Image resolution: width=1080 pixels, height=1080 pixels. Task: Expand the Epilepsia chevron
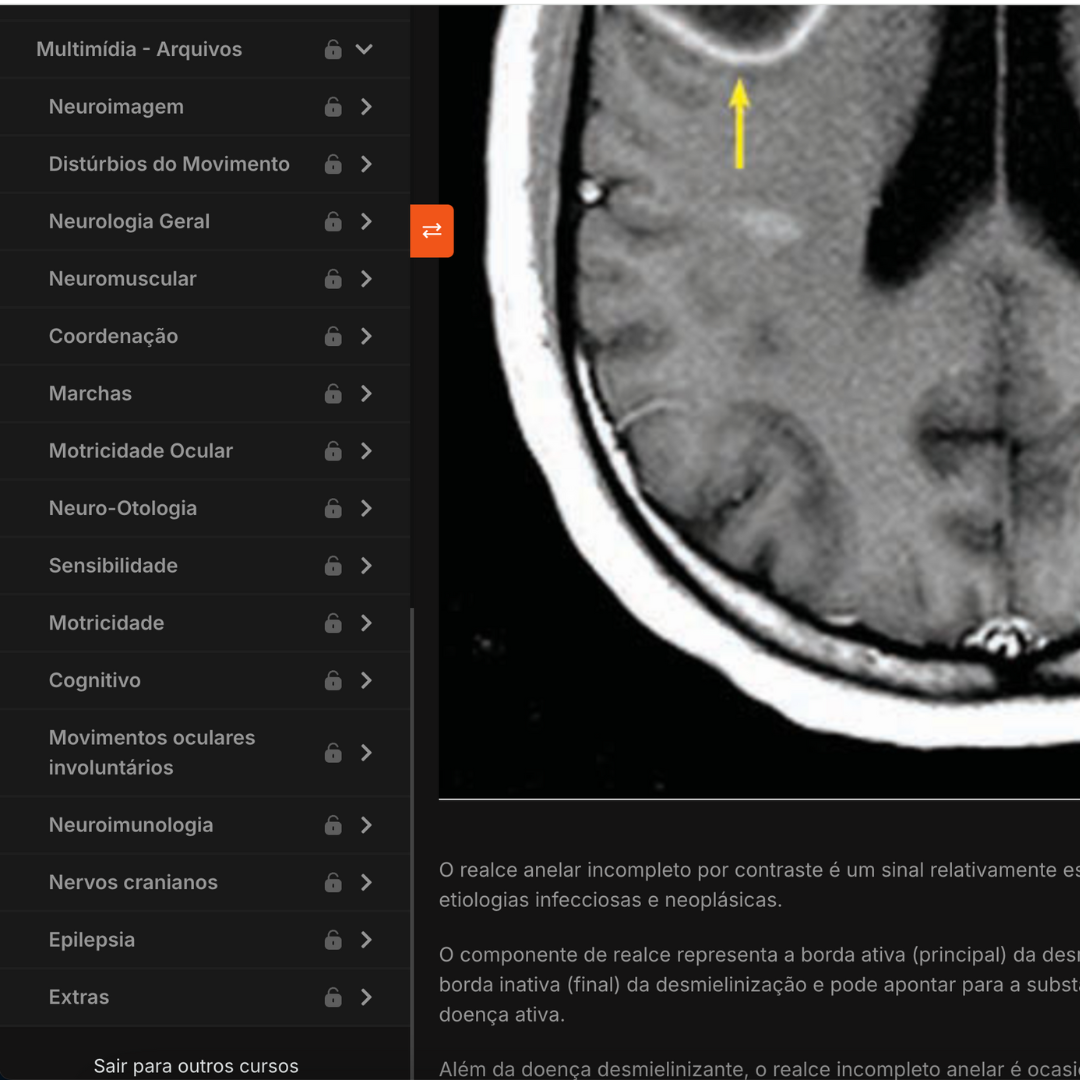tap(366, 940)
